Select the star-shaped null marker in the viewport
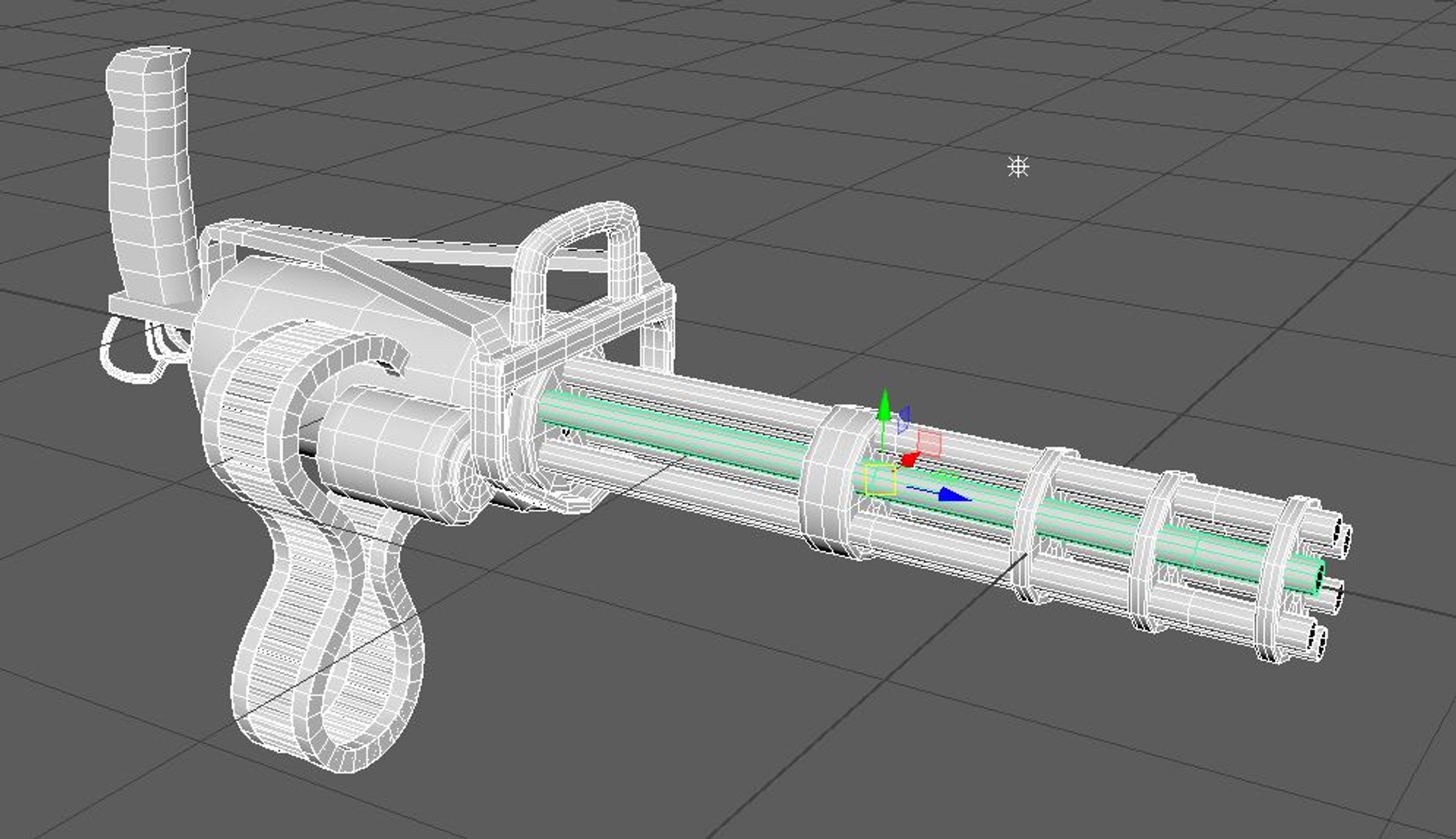 point(1018,166)
